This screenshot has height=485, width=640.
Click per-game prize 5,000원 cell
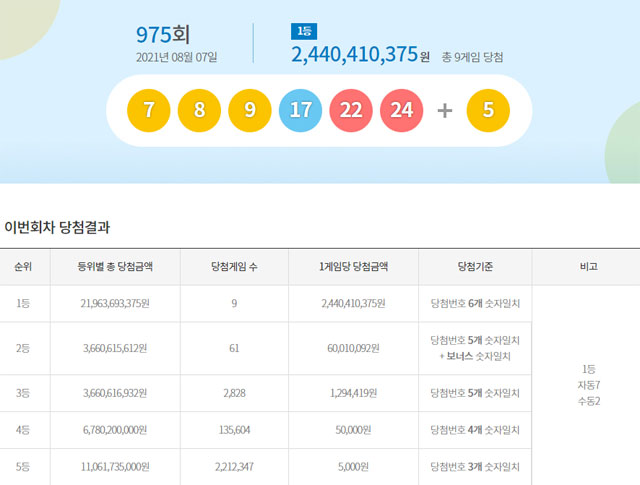(x=353, y=467)
